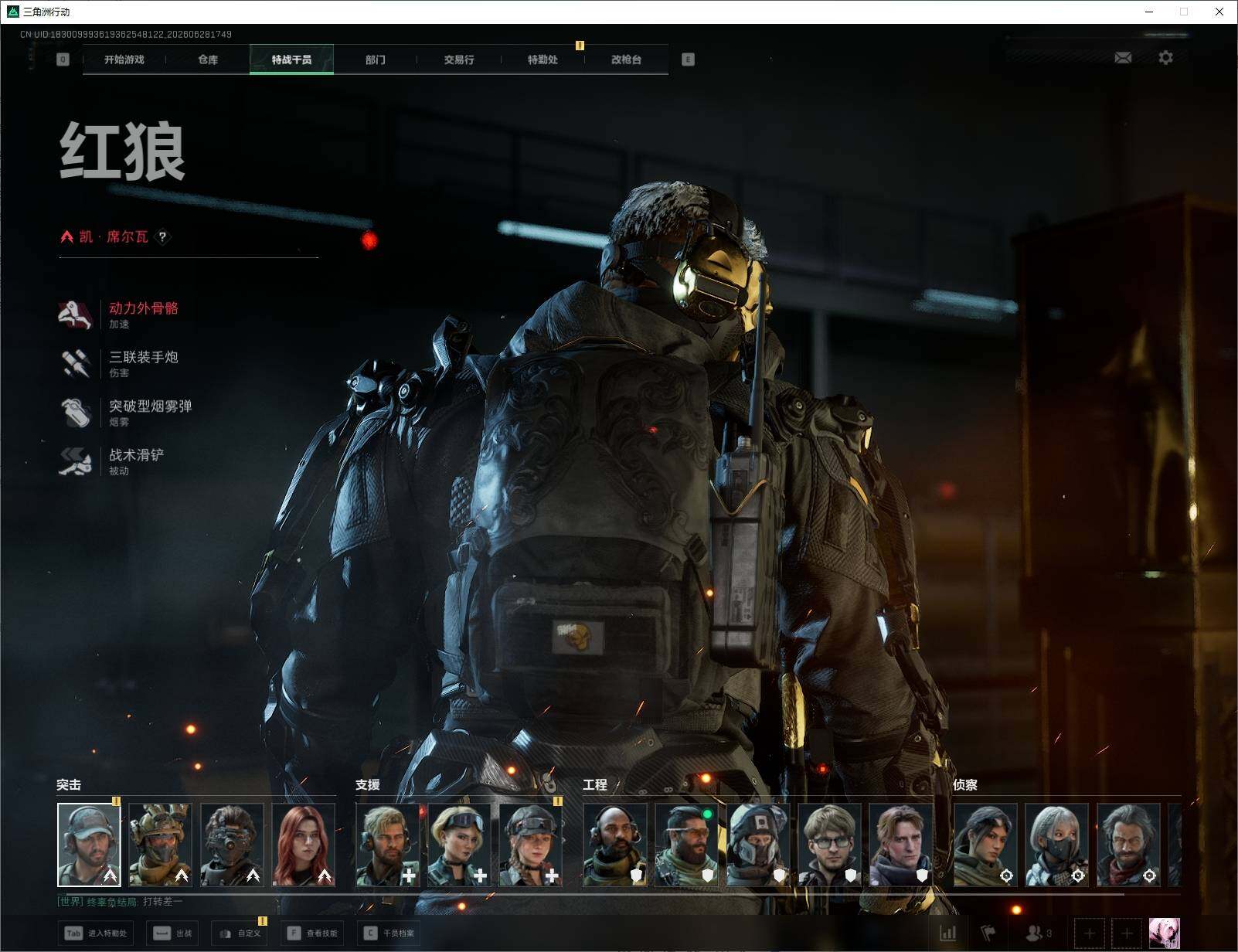Select the 特战干员 tab
1238x952 pixels.
click(x=291, y=59)
